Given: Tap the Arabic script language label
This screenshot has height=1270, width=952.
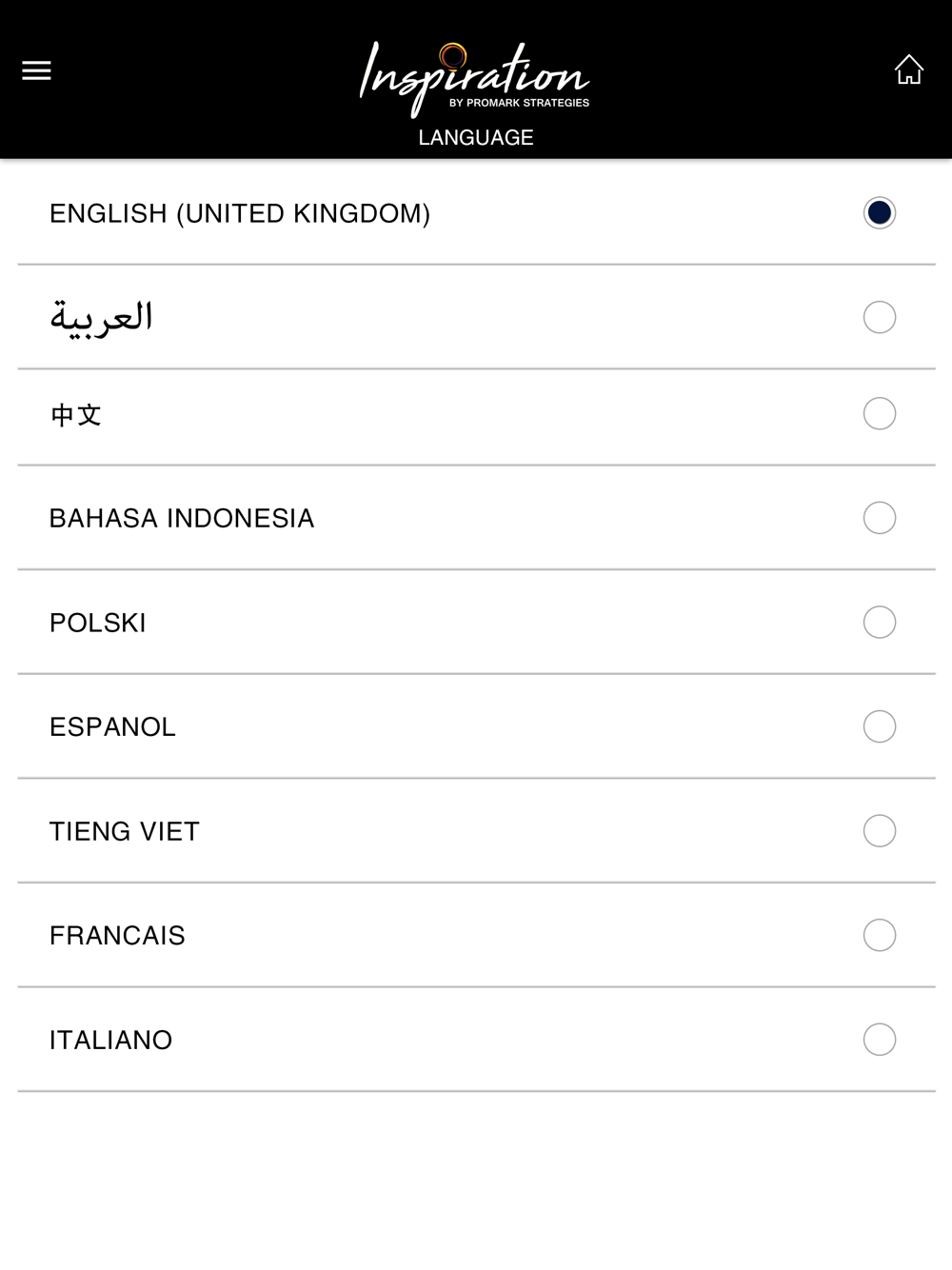Looking at the screenshot, I should [101, 317].
